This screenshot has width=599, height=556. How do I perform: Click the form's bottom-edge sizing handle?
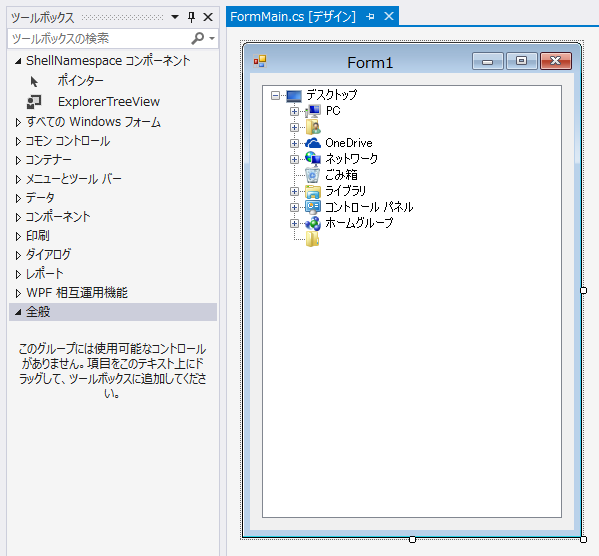412,539
